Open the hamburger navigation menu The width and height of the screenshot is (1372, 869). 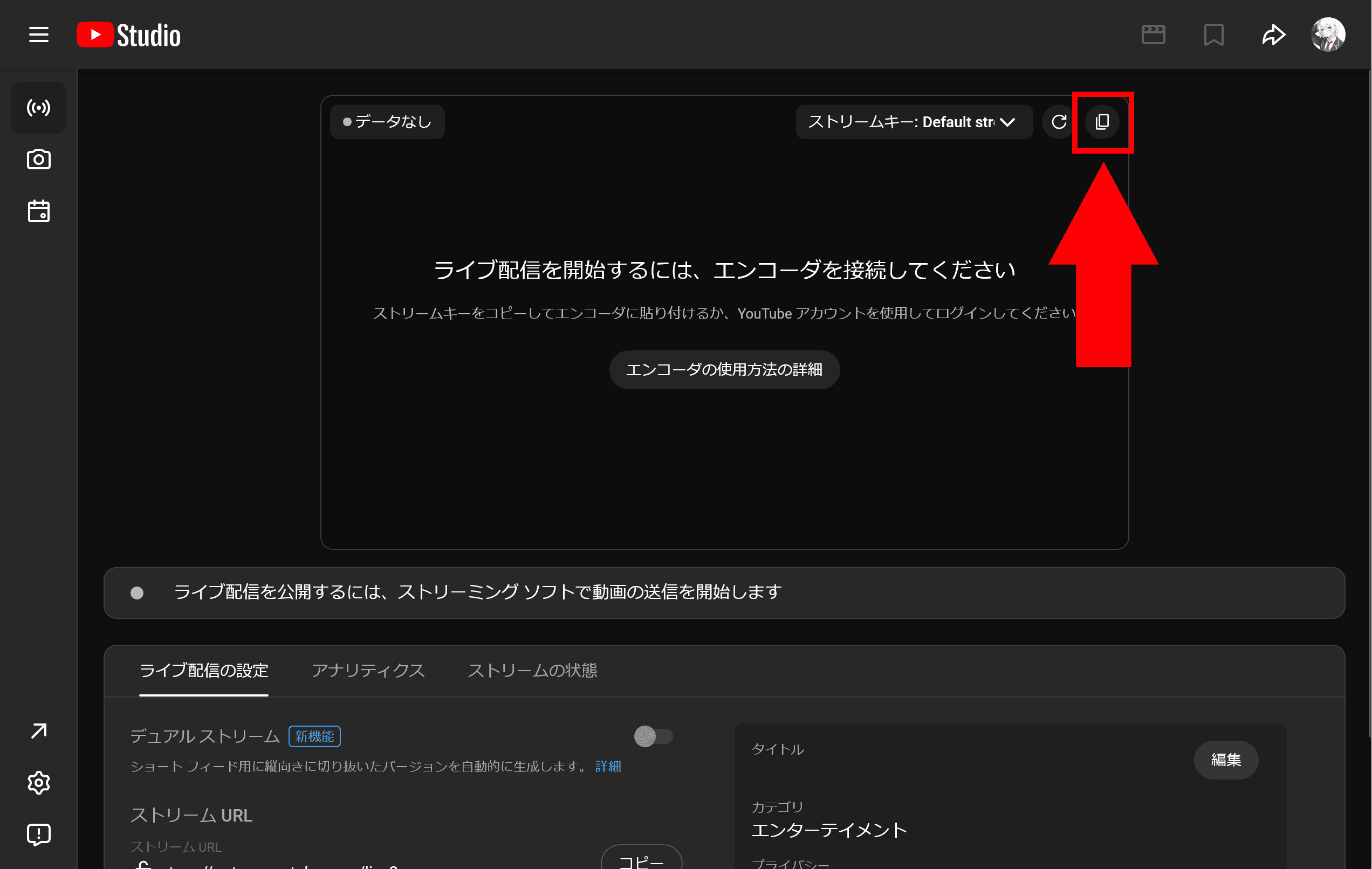tap(39, 35)
